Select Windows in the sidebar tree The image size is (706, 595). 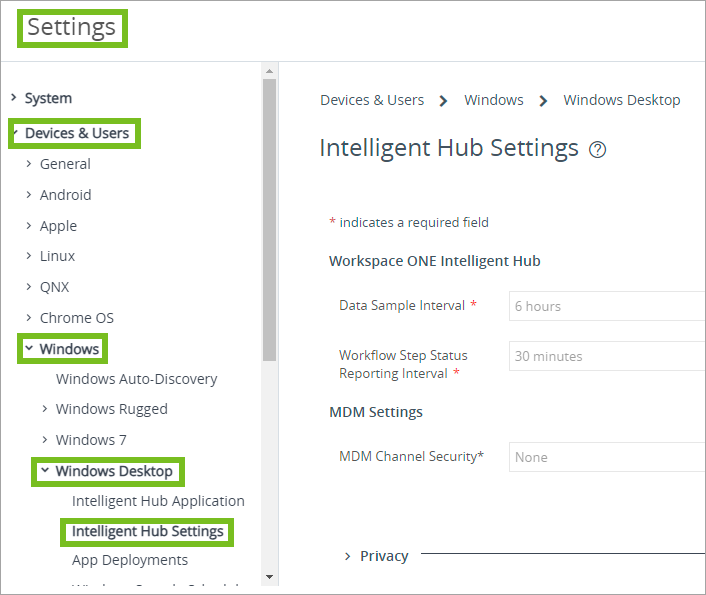(x=69, y=349)
